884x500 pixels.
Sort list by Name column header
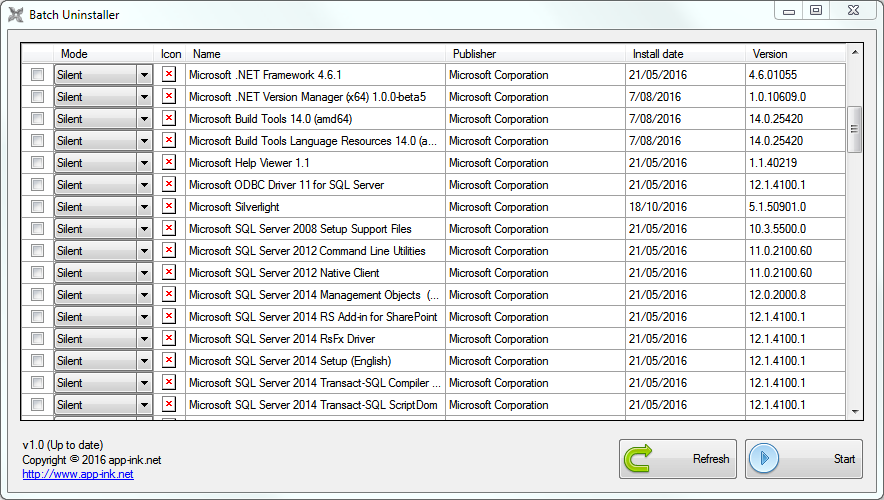click(315, 54)
